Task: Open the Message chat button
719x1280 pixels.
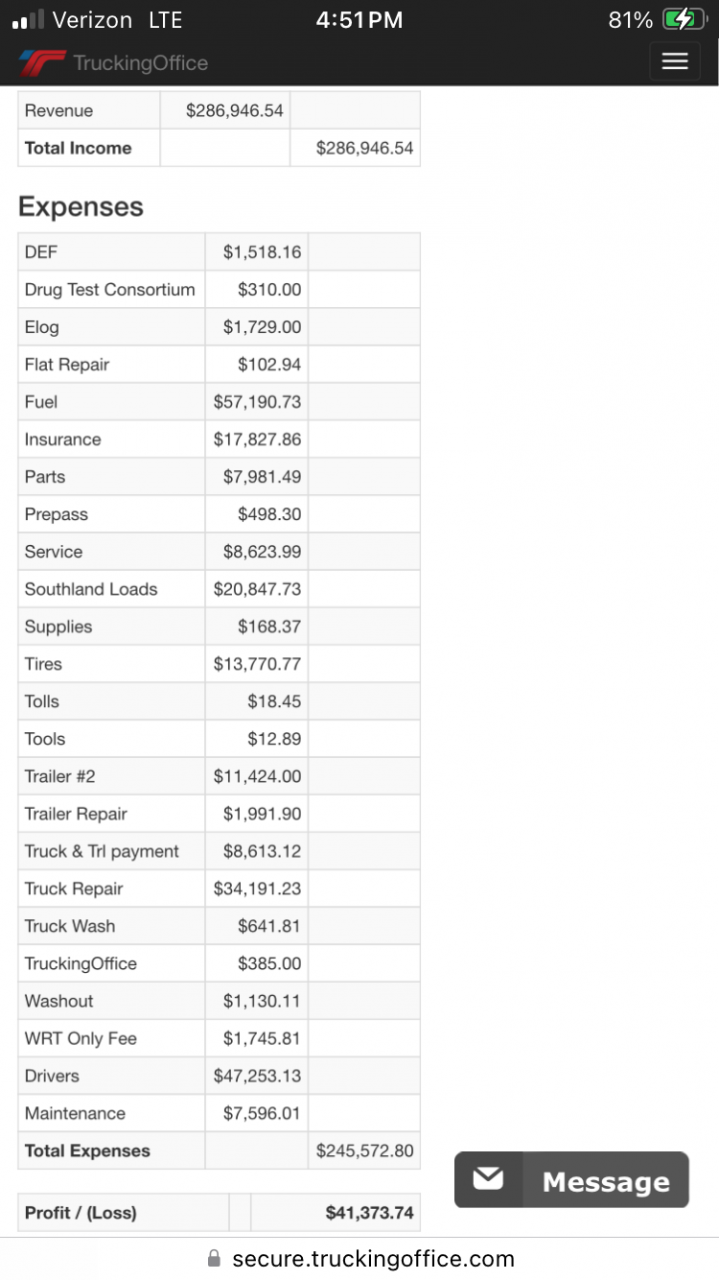Action: pos(572,1180)
